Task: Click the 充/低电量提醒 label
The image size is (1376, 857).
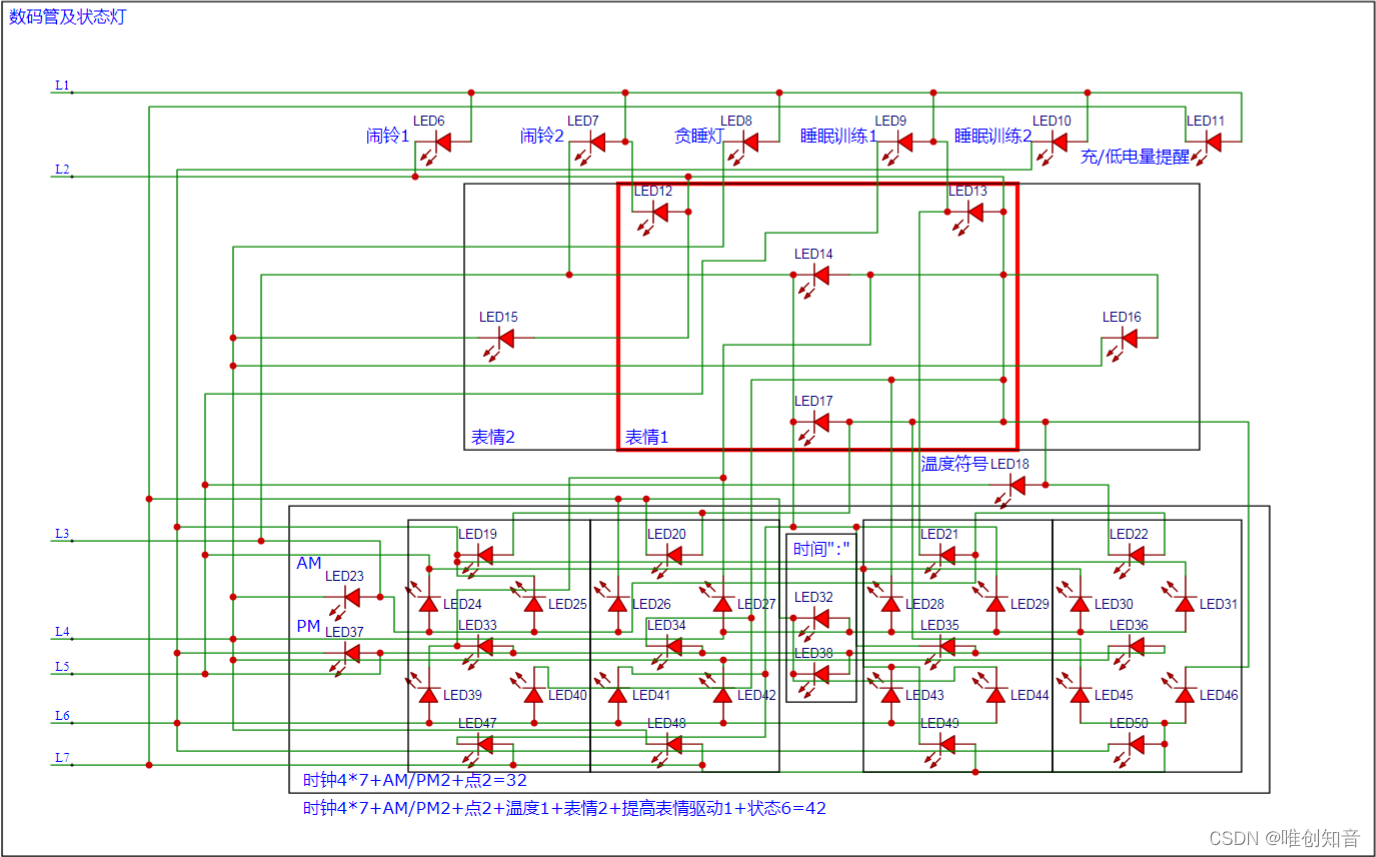Action: tap(1135, 157)
